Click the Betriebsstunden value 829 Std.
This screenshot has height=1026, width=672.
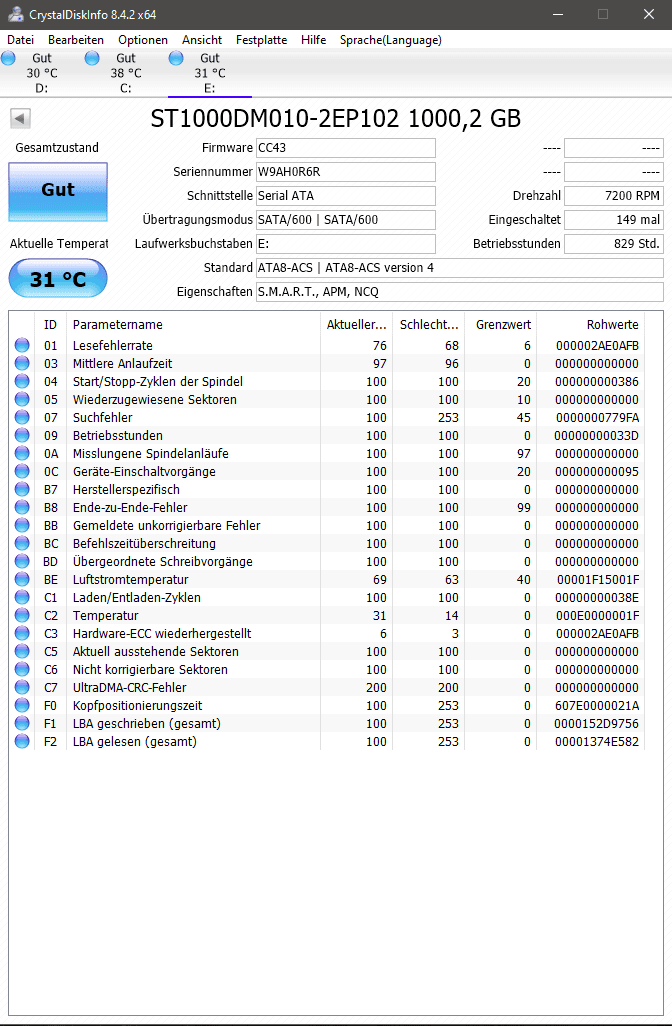tap(614, 243)
